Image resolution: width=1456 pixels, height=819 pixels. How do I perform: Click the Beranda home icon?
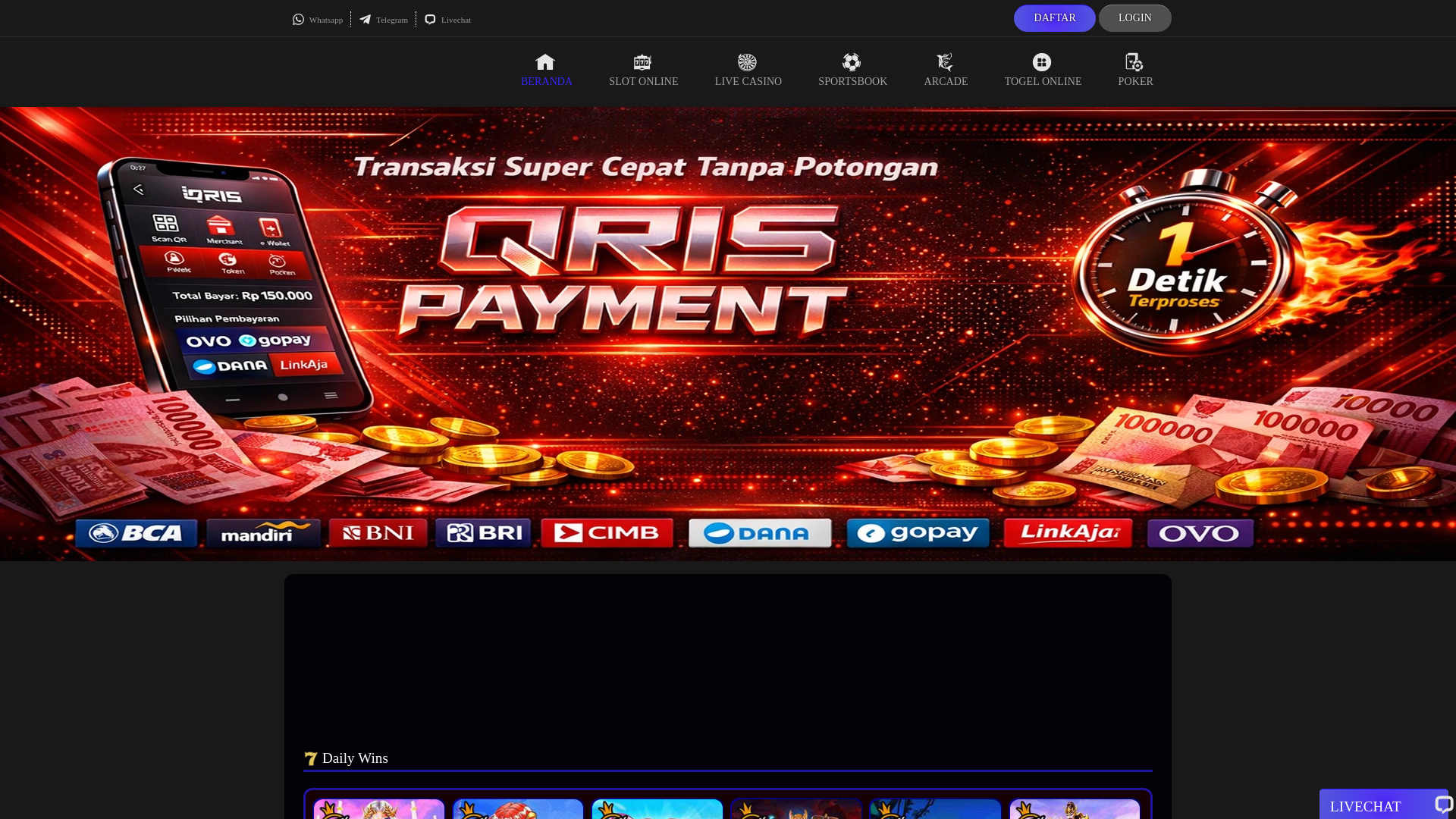545,62
